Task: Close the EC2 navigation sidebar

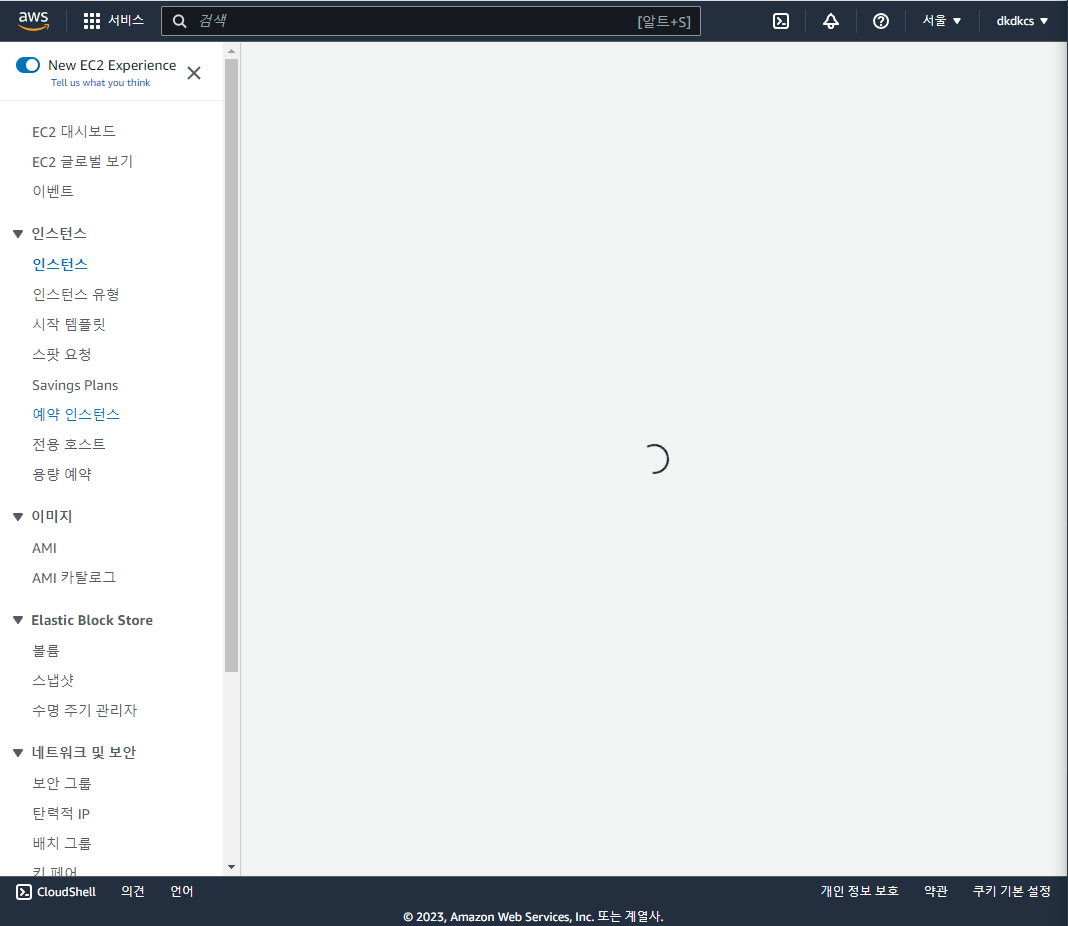Action: (193, 73)
